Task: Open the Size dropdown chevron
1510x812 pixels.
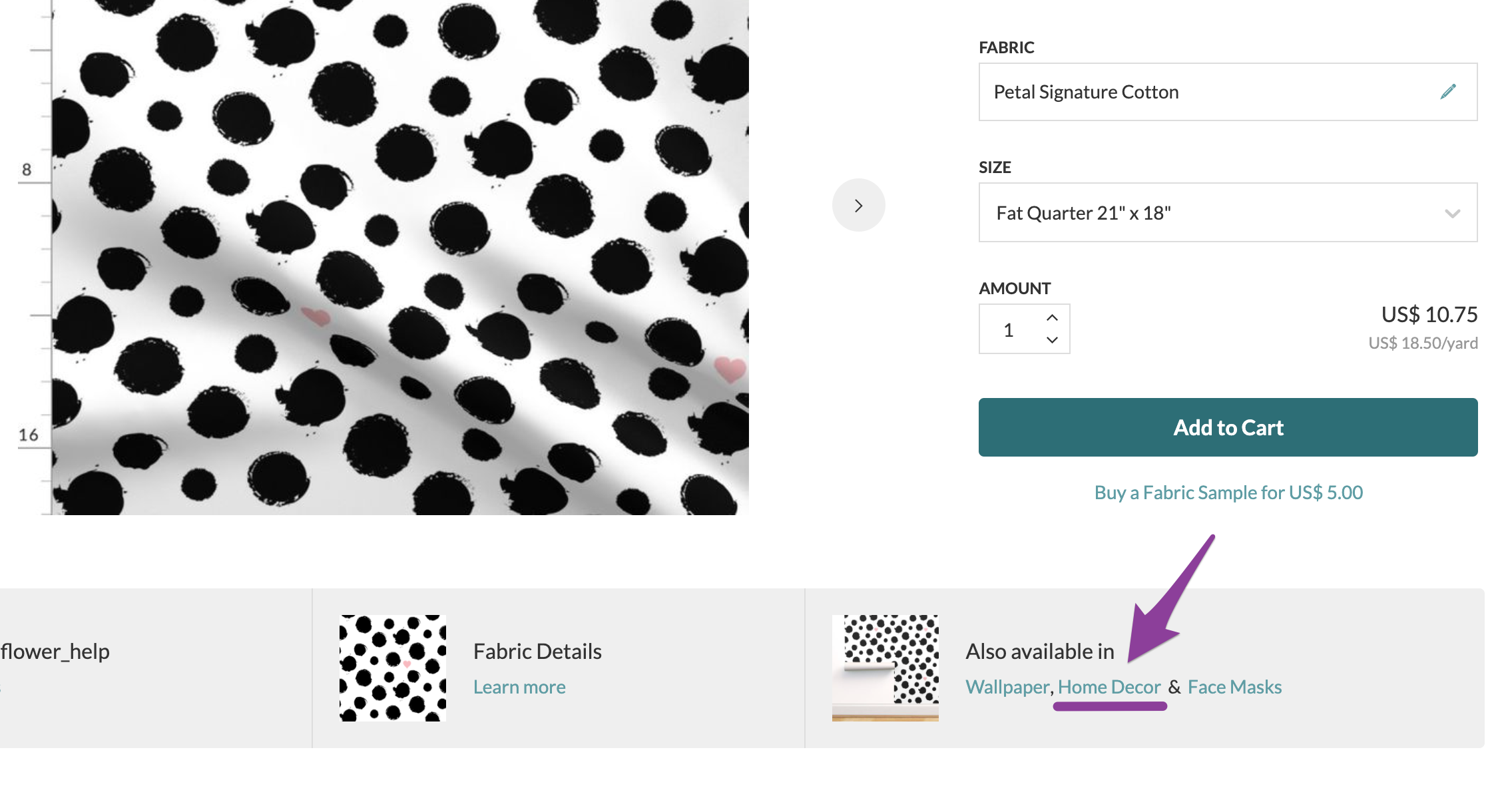Action: (x=1453, y=214)
